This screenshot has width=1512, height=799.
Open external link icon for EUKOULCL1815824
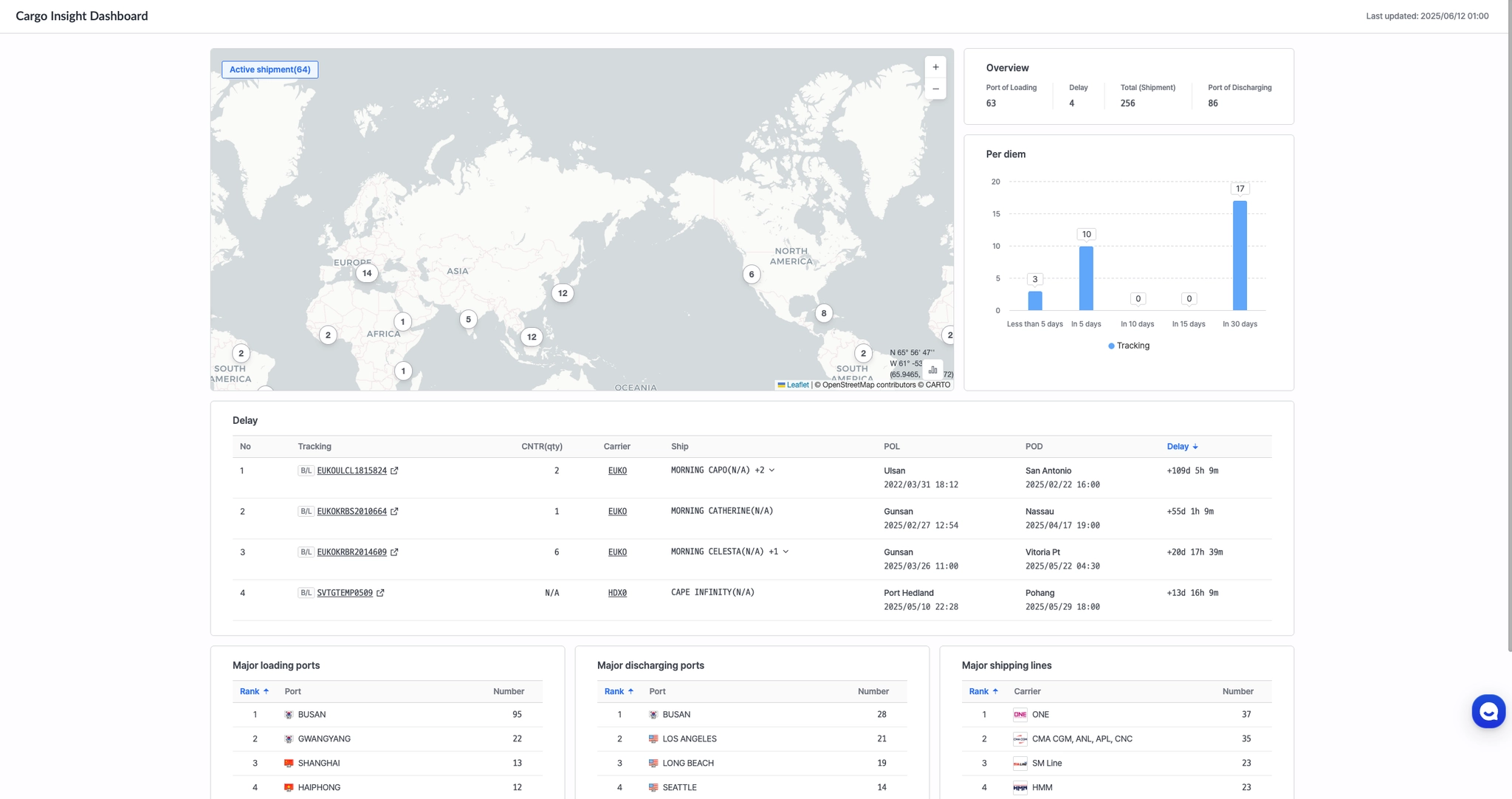[x=394, y=471]
